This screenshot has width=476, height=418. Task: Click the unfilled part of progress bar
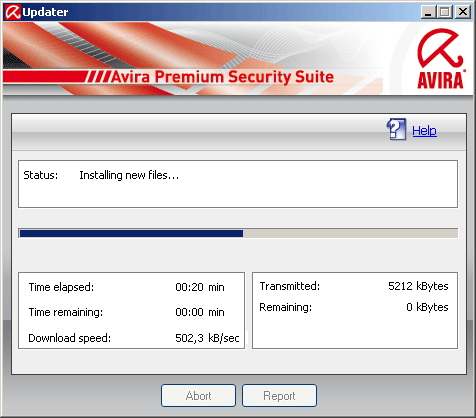pos(350,233)
